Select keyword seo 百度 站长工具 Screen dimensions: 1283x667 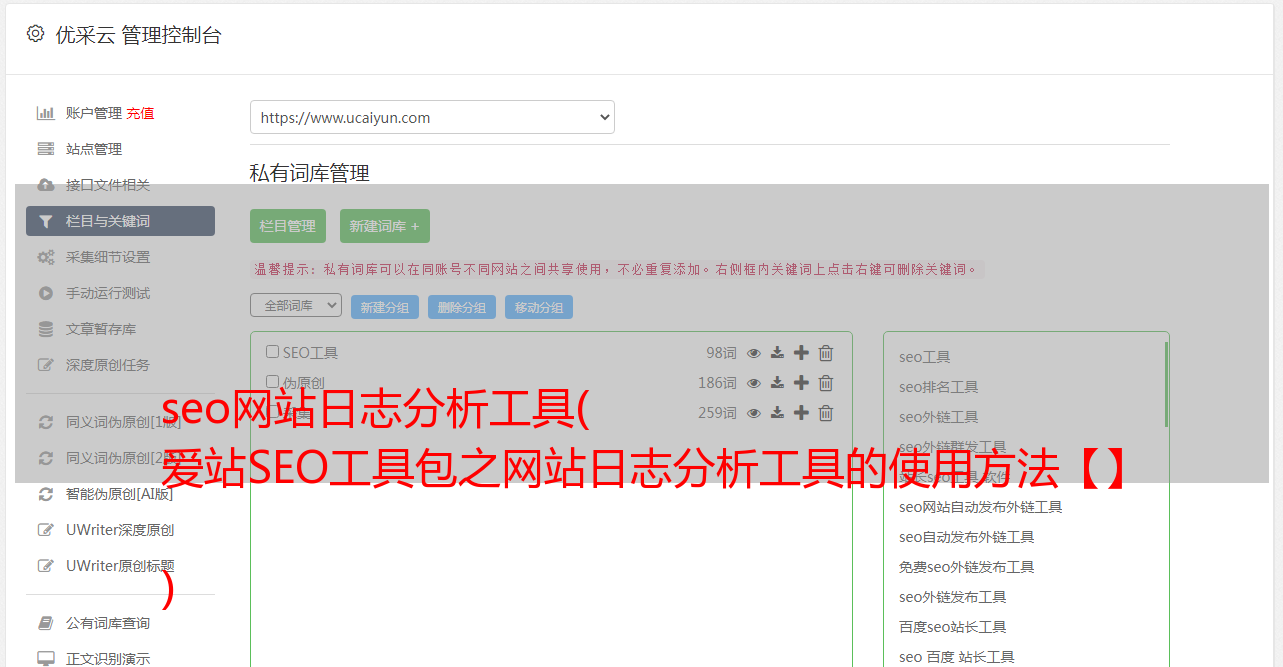[956, 657]
